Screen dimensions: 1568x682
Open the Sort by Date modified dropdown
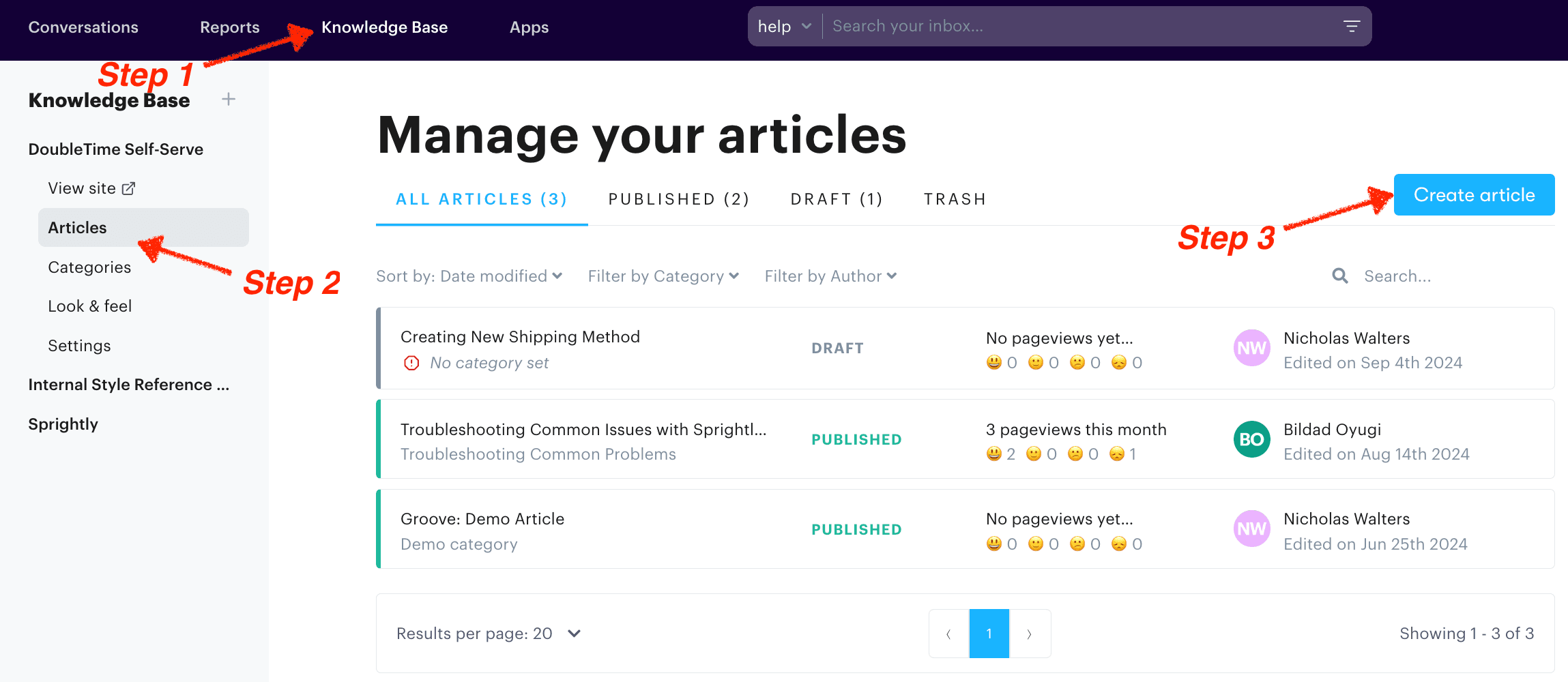[469, 276]
